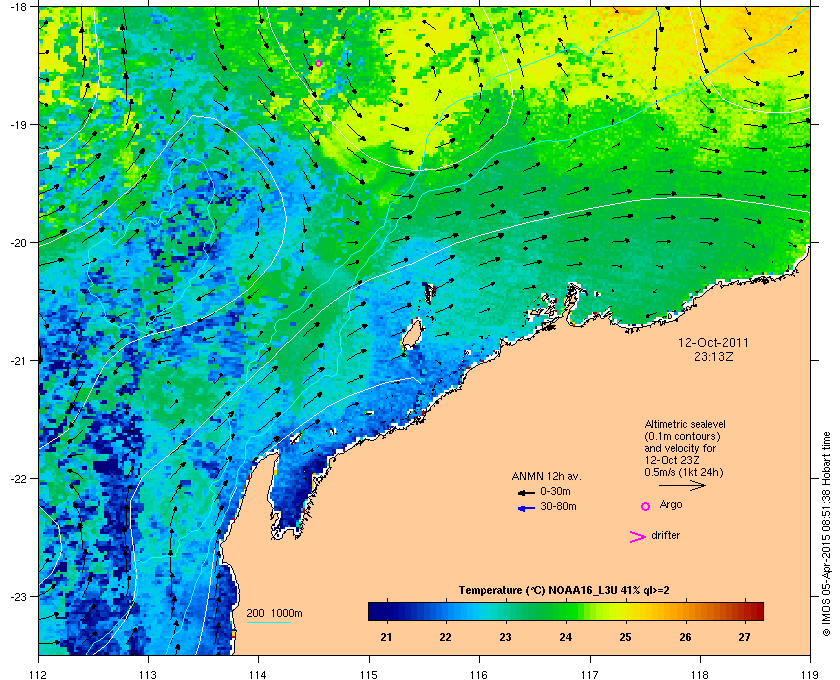Click the magenta drifter arrow legend symbol
The image size is (840, 680).
(638, 537)
